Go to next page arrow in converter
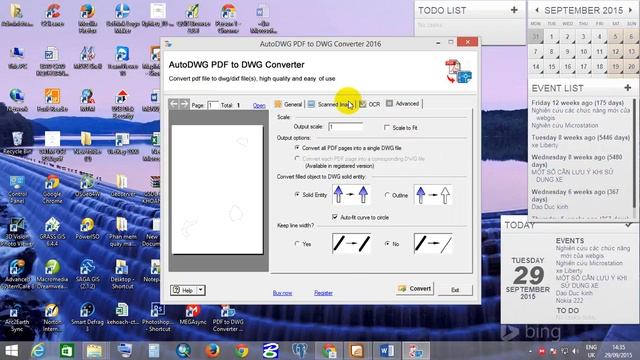The width and height of the screenshot is (640, 360). [x=184, y=104]
